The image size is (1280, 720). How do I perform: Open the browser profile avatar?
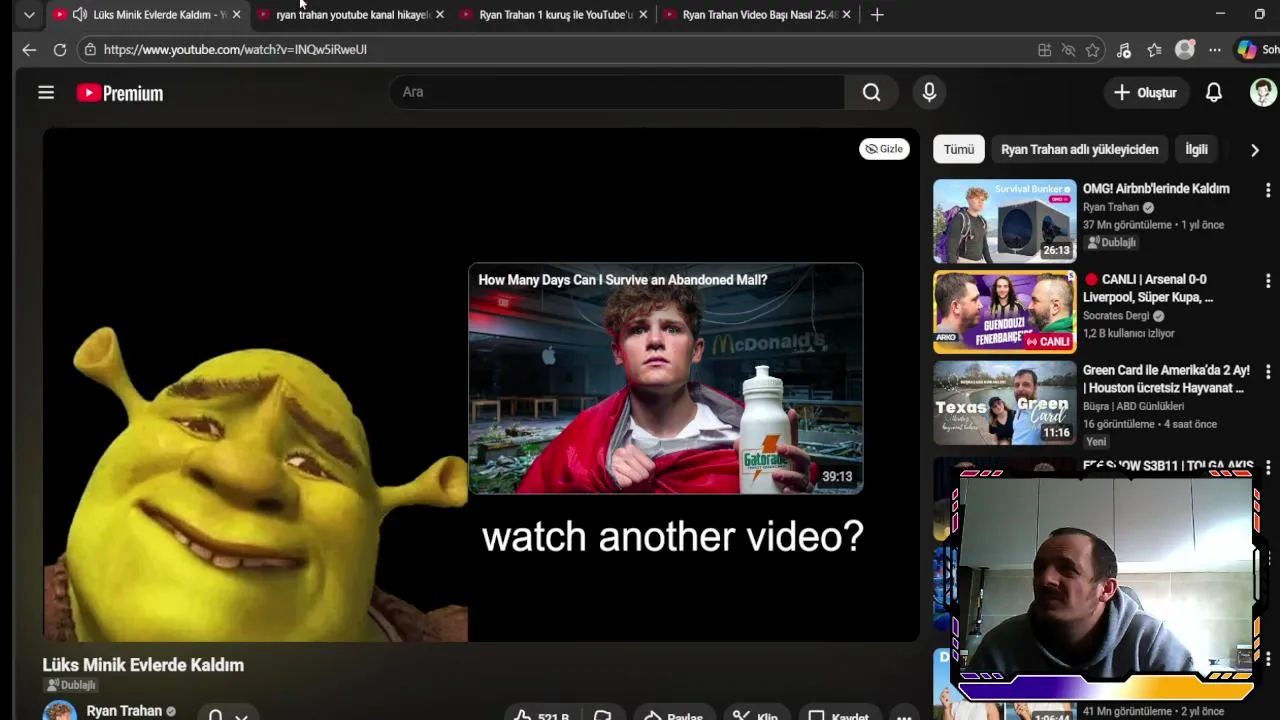(1185, 50)
